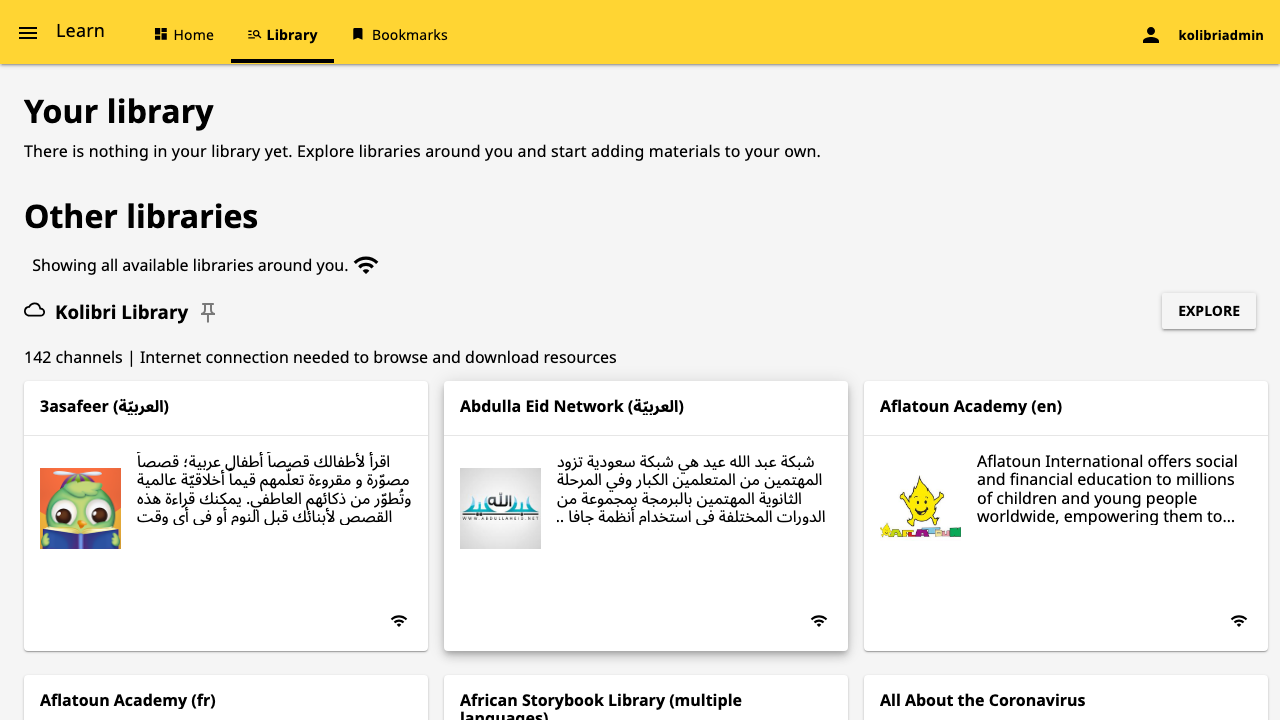This screenshot has width=1280, height=720.
Task: Click the Kolibri Library name
Action: pos(121,312)
